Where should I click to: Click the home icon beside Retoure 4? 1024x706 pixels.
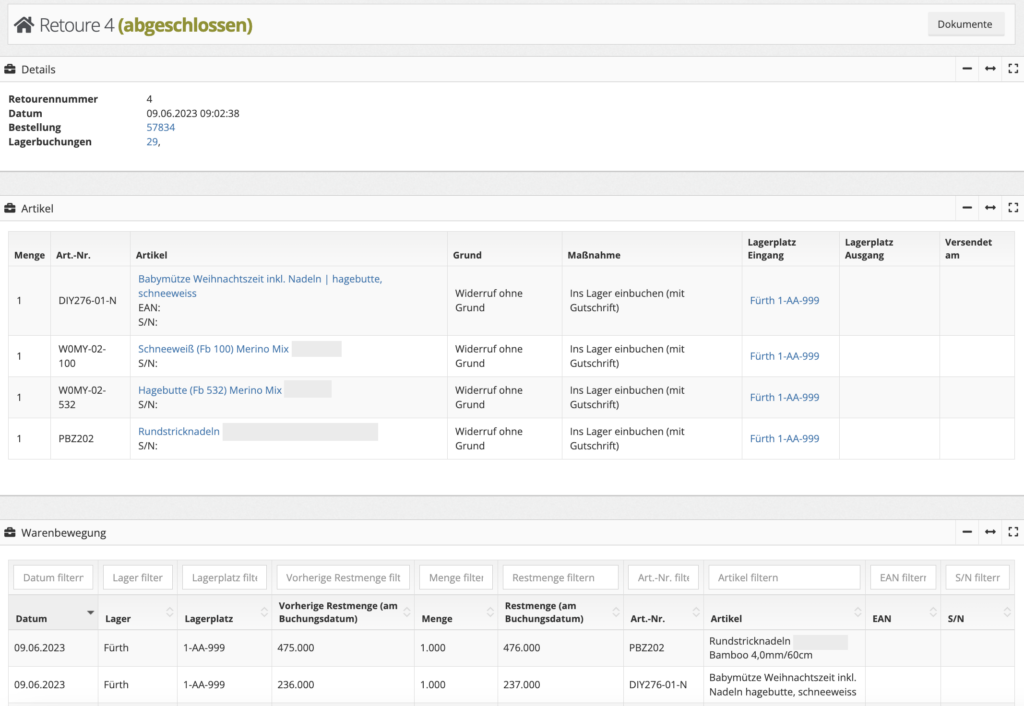pos(24,25)
